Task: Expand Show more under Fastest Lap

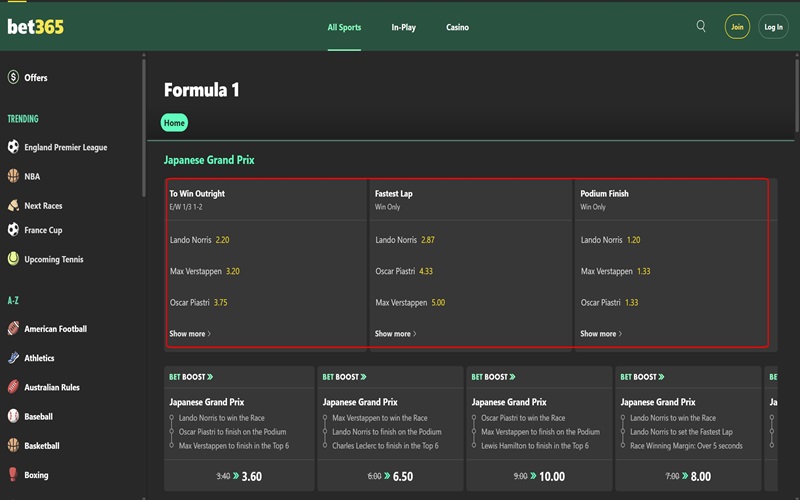Action: [x=395, y=334]
